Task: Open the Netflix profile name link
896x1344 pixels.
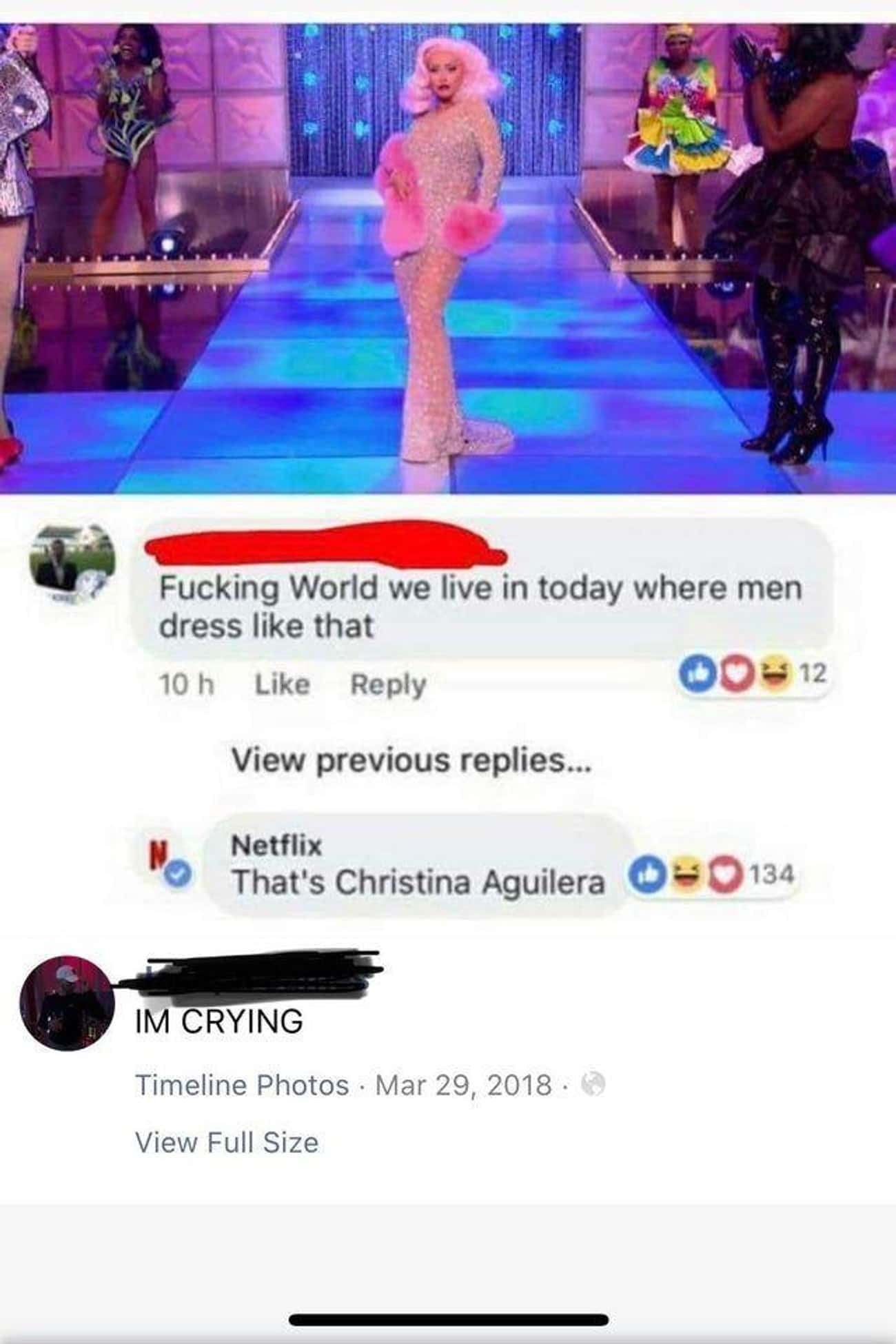Action: point(276,845)
